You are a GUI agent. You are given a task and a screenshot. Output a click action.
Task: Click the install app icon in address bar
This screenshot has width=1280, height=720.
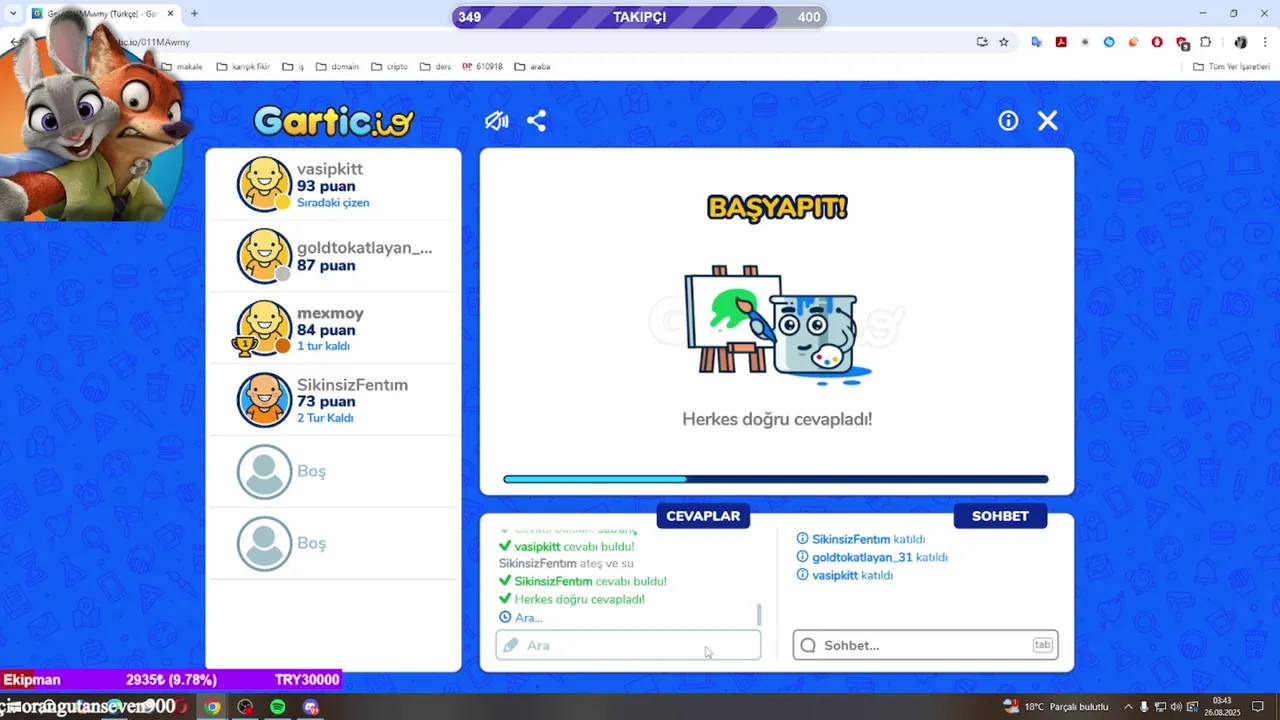[982, 42]
